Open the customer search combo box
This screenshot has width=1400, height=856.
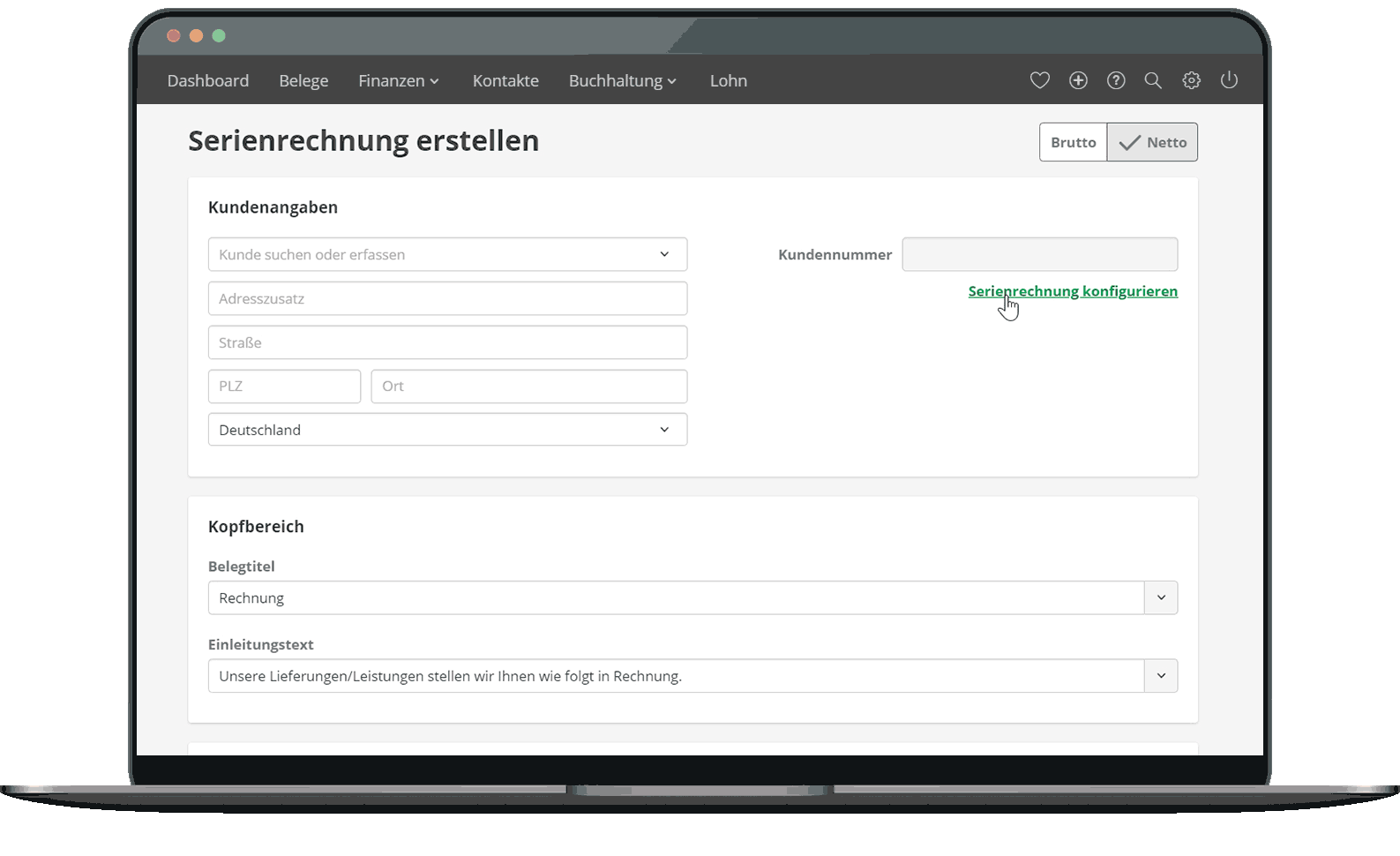tap(447, 254)
